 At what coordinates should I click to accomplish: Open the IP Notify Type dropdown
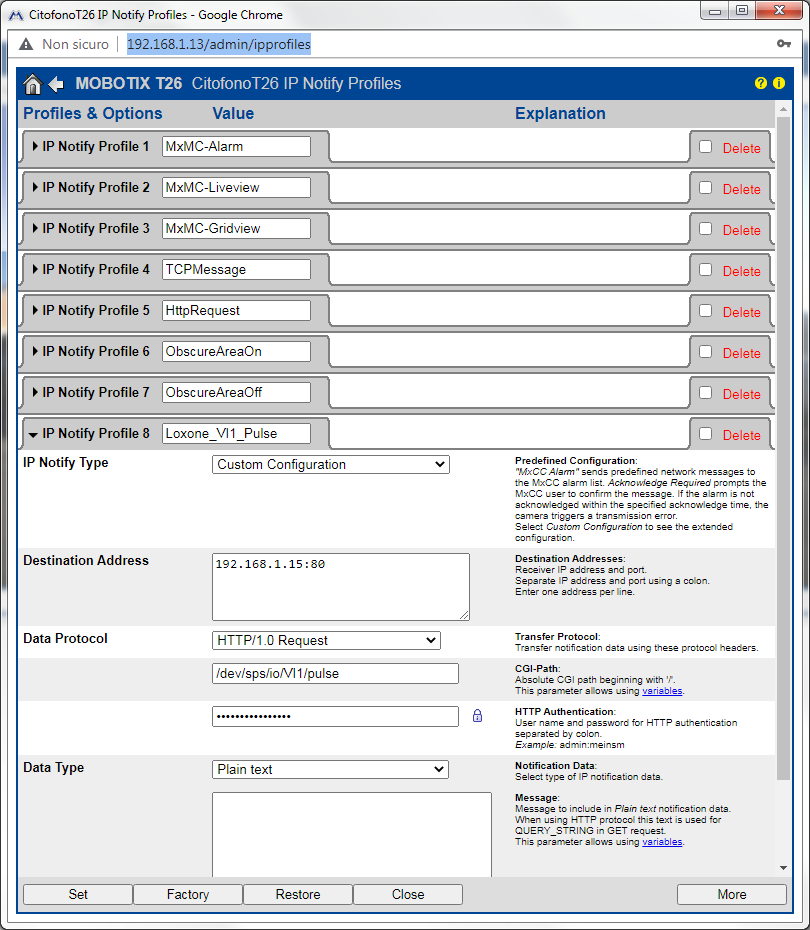pos(330,464)
